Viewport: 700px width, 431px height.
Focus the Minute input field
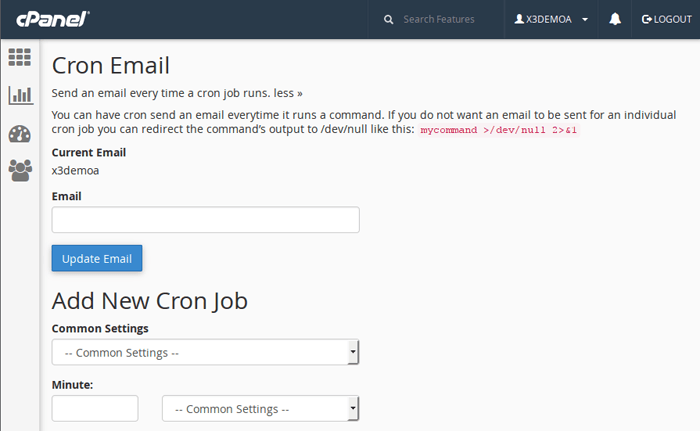coord(95,408)
